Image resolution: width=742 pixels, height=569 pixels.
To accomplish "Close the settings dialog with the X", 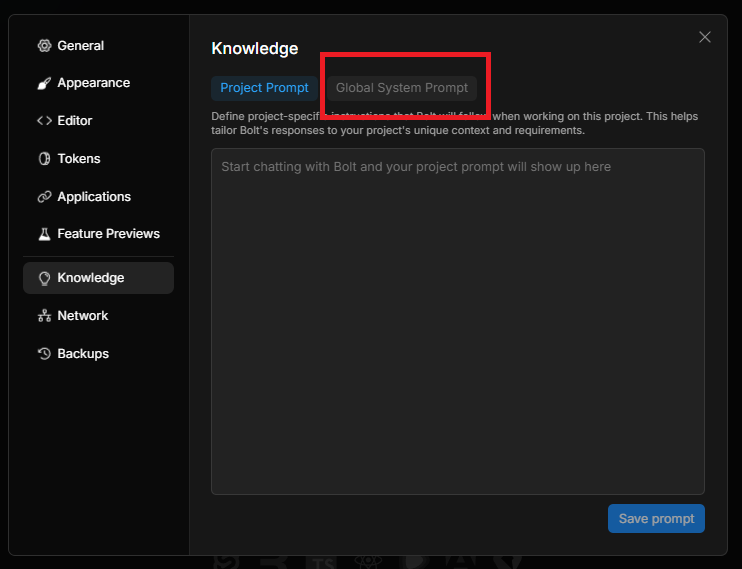I will tap(705, 37).
